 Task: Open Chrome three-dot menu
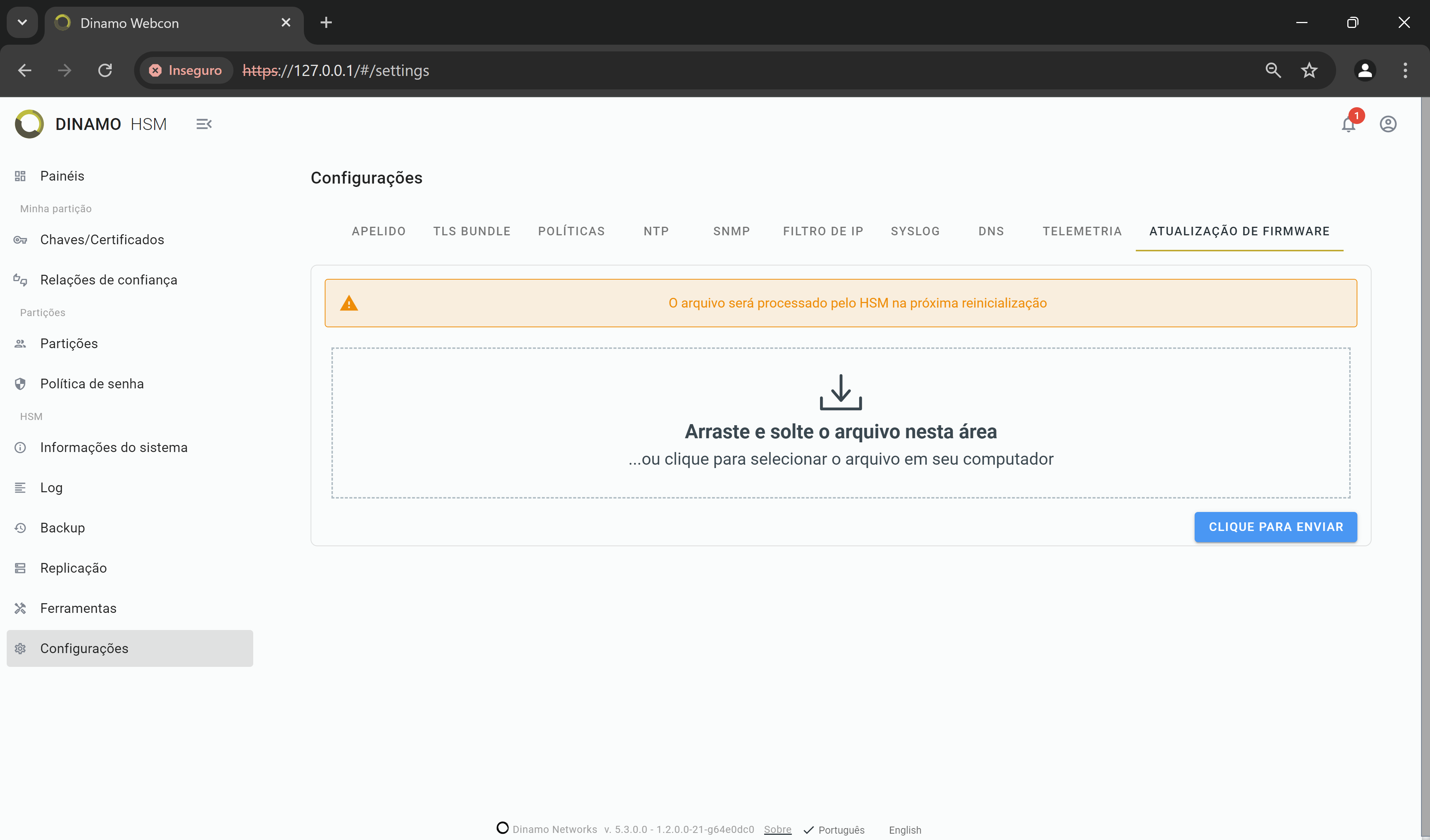click(x=1405, y=70)
